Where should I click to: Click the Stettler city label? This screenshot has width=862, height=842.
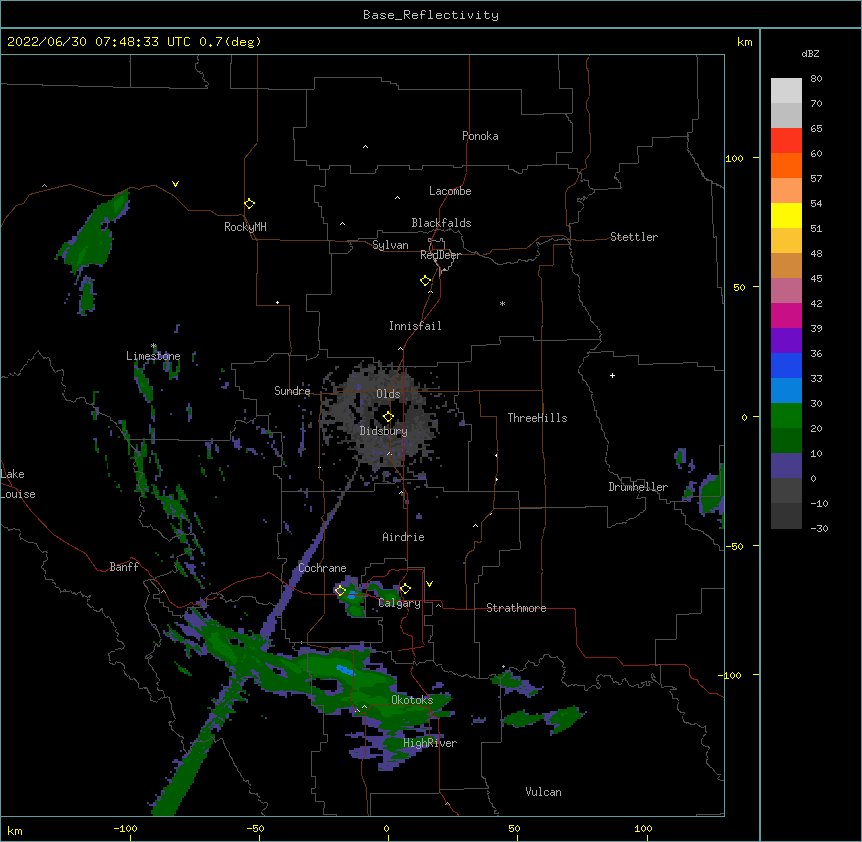coord(633,237)
